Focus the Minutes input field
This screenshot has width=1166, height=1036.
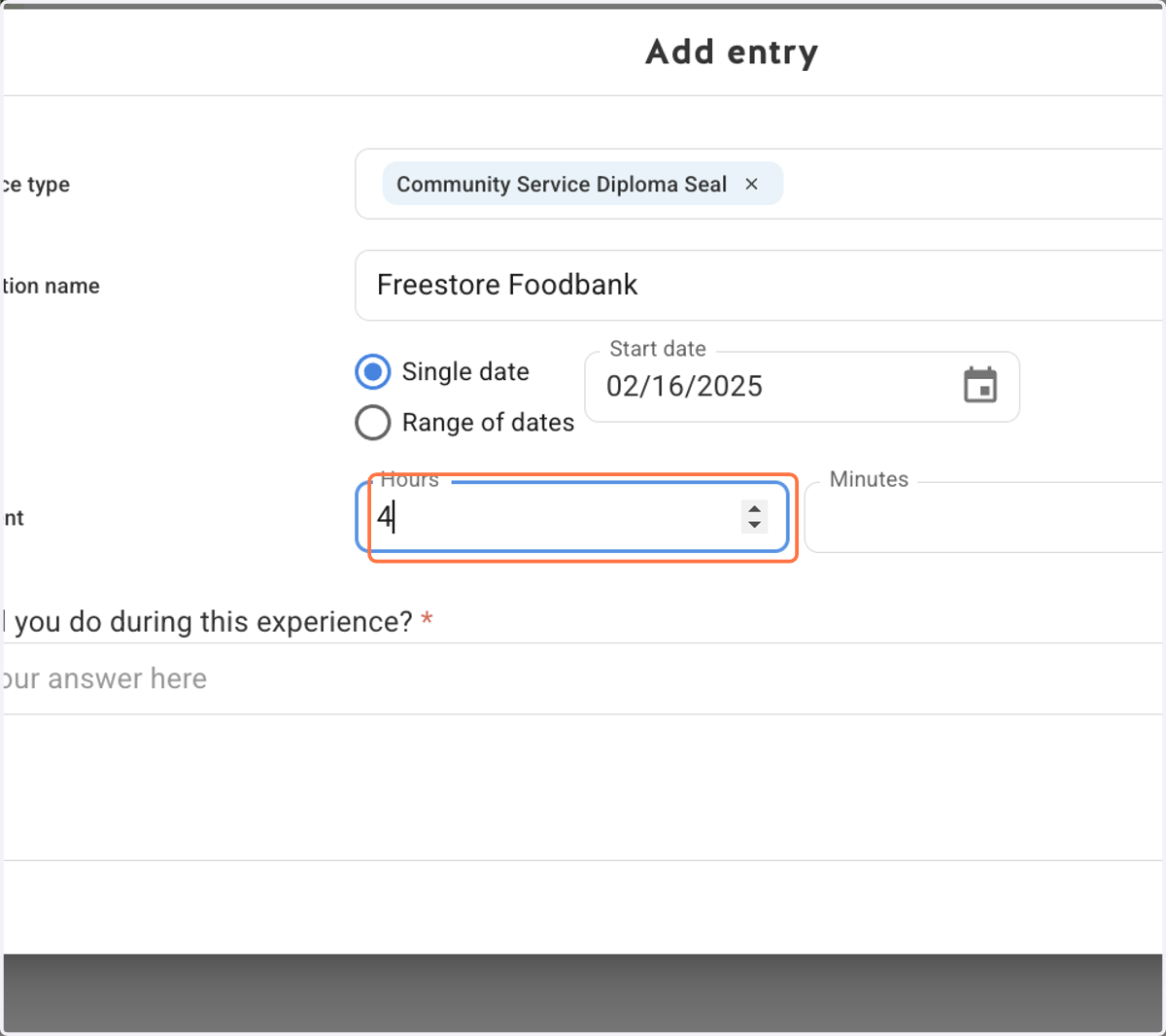984,517
